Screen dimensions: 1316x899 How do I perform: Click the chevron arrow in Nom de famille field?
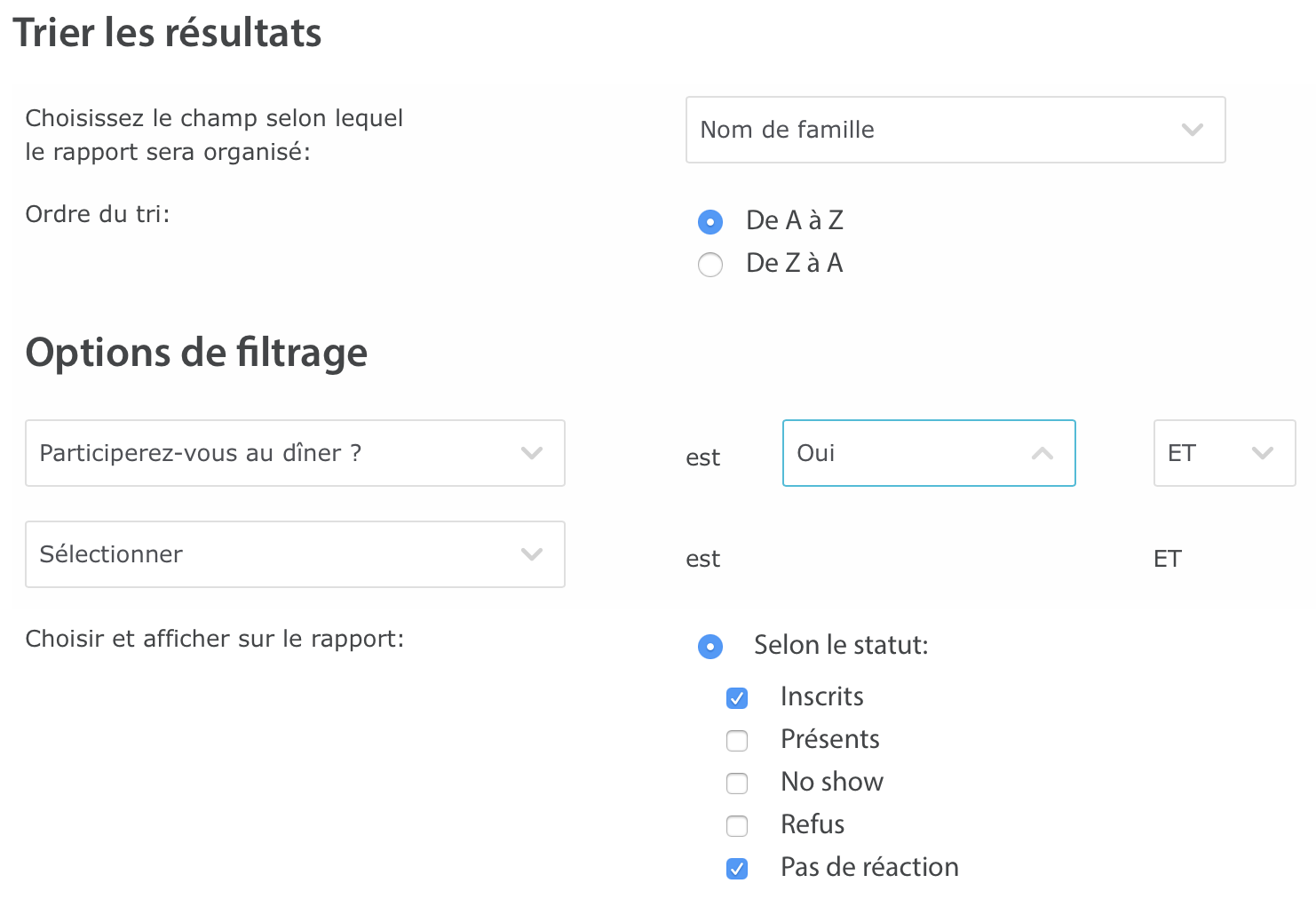tap(1193, 130)
